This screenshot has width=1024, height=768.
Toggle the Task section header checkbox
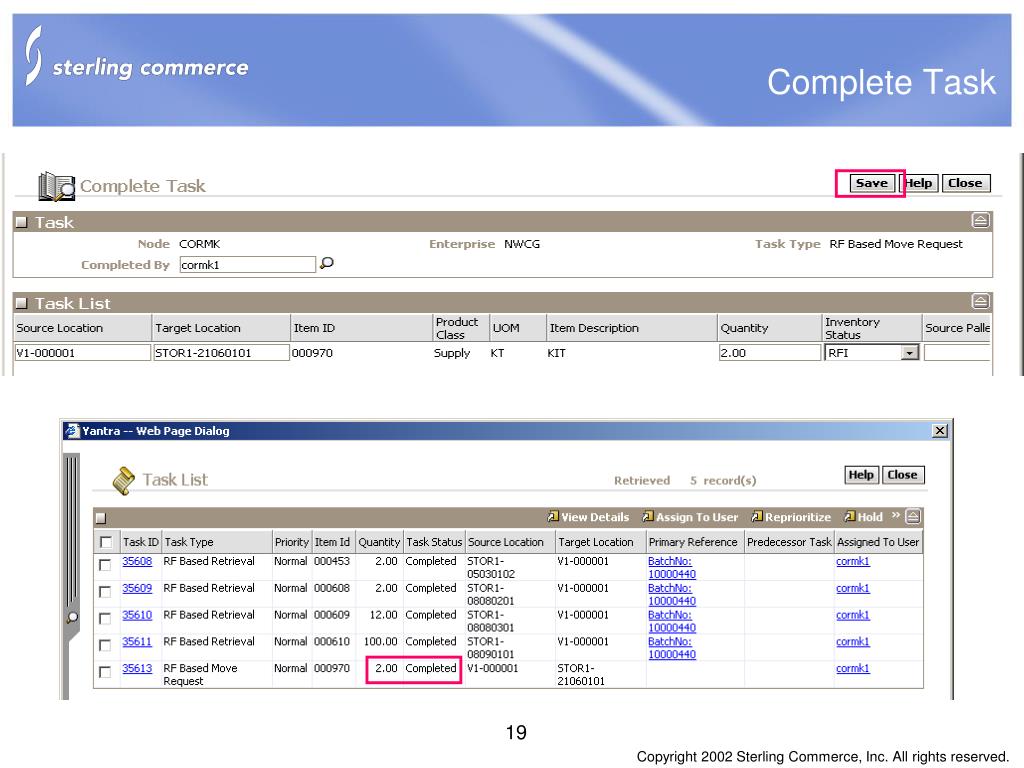(22, 222)
